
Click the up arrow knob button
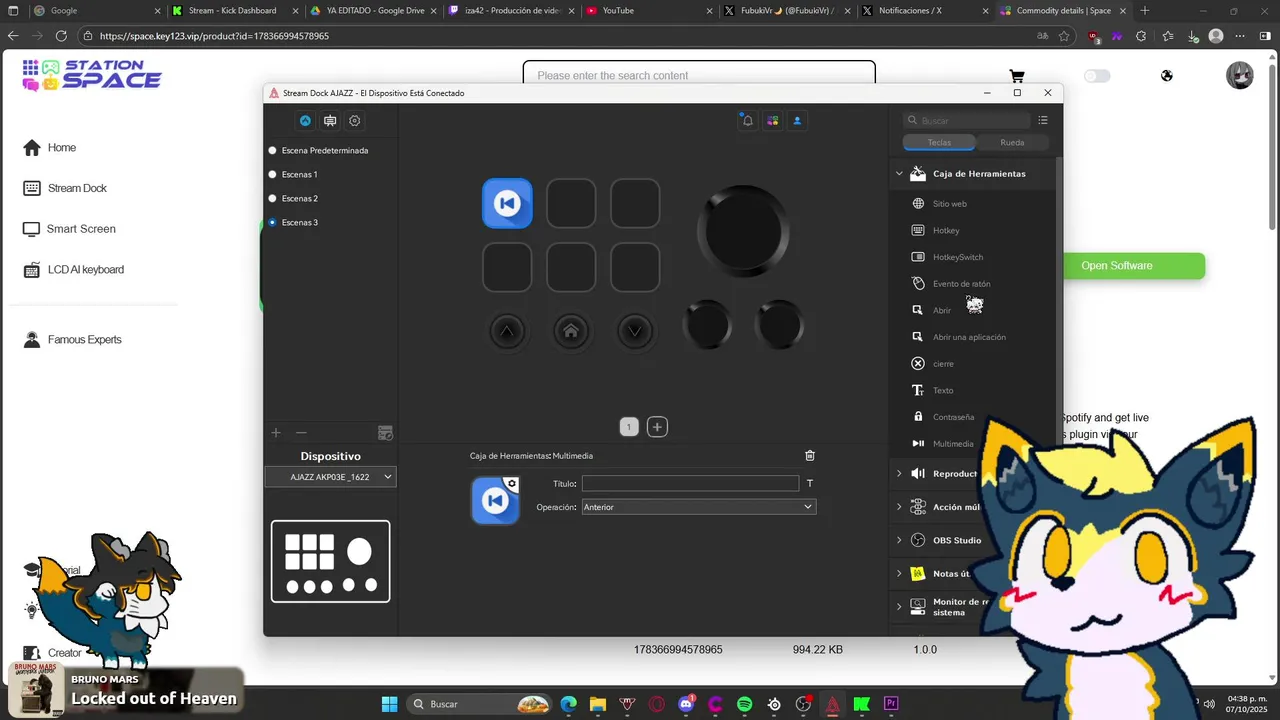click(507, 331)
